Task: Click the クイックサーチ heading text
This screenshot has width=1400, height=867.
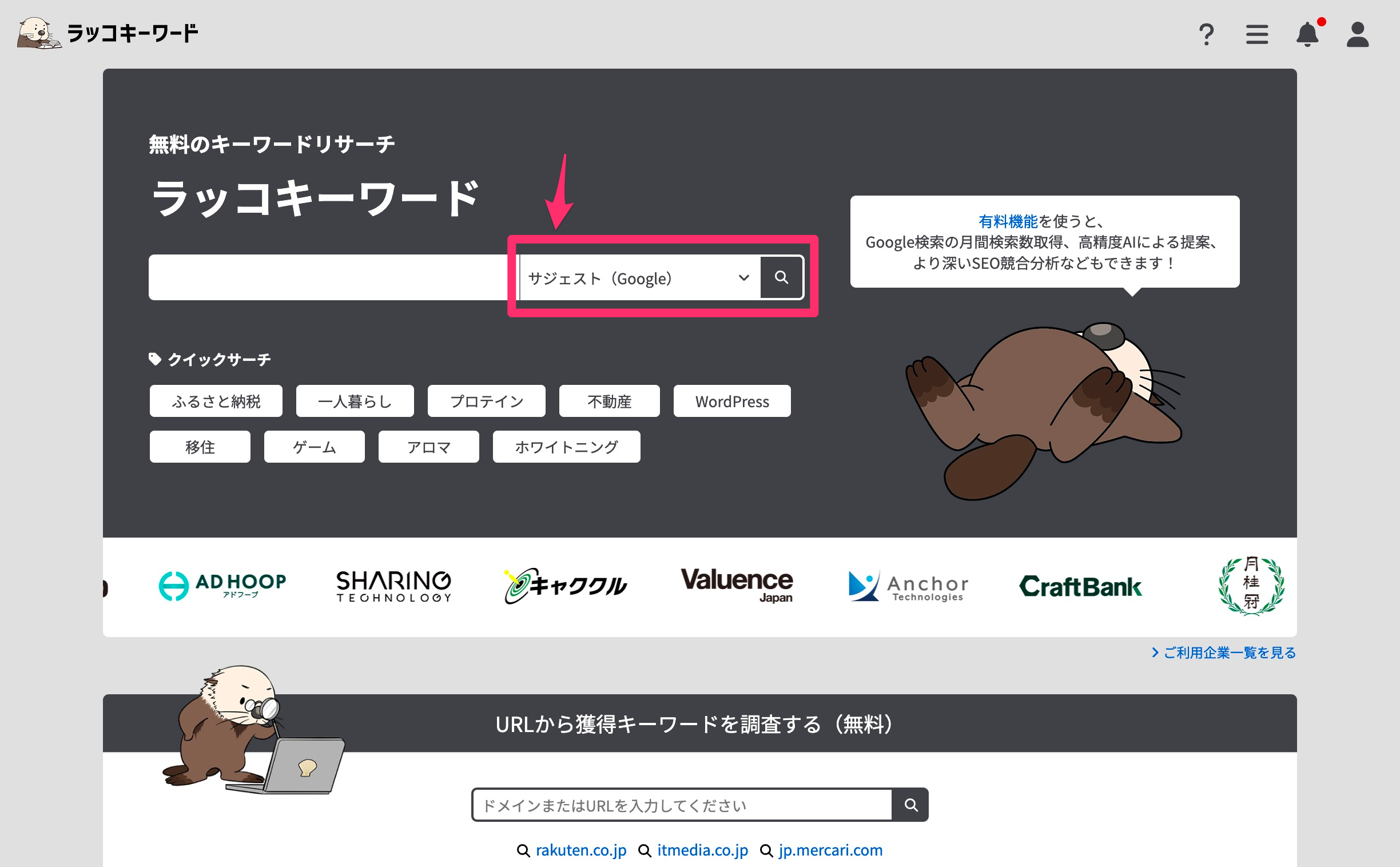Action: pyautogui.click(x=219, y=360)
